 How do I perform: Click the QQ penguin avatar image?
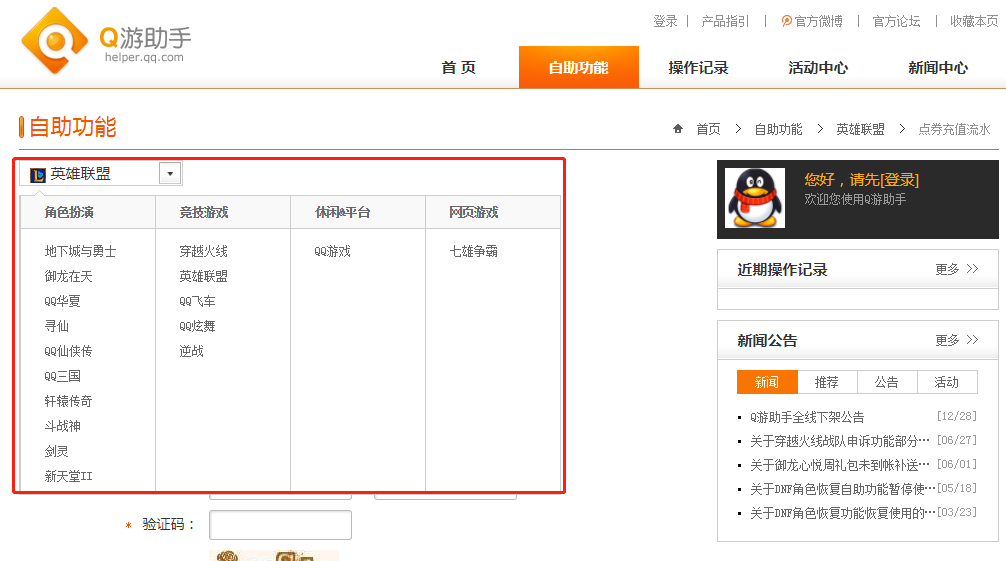[754, 198]
